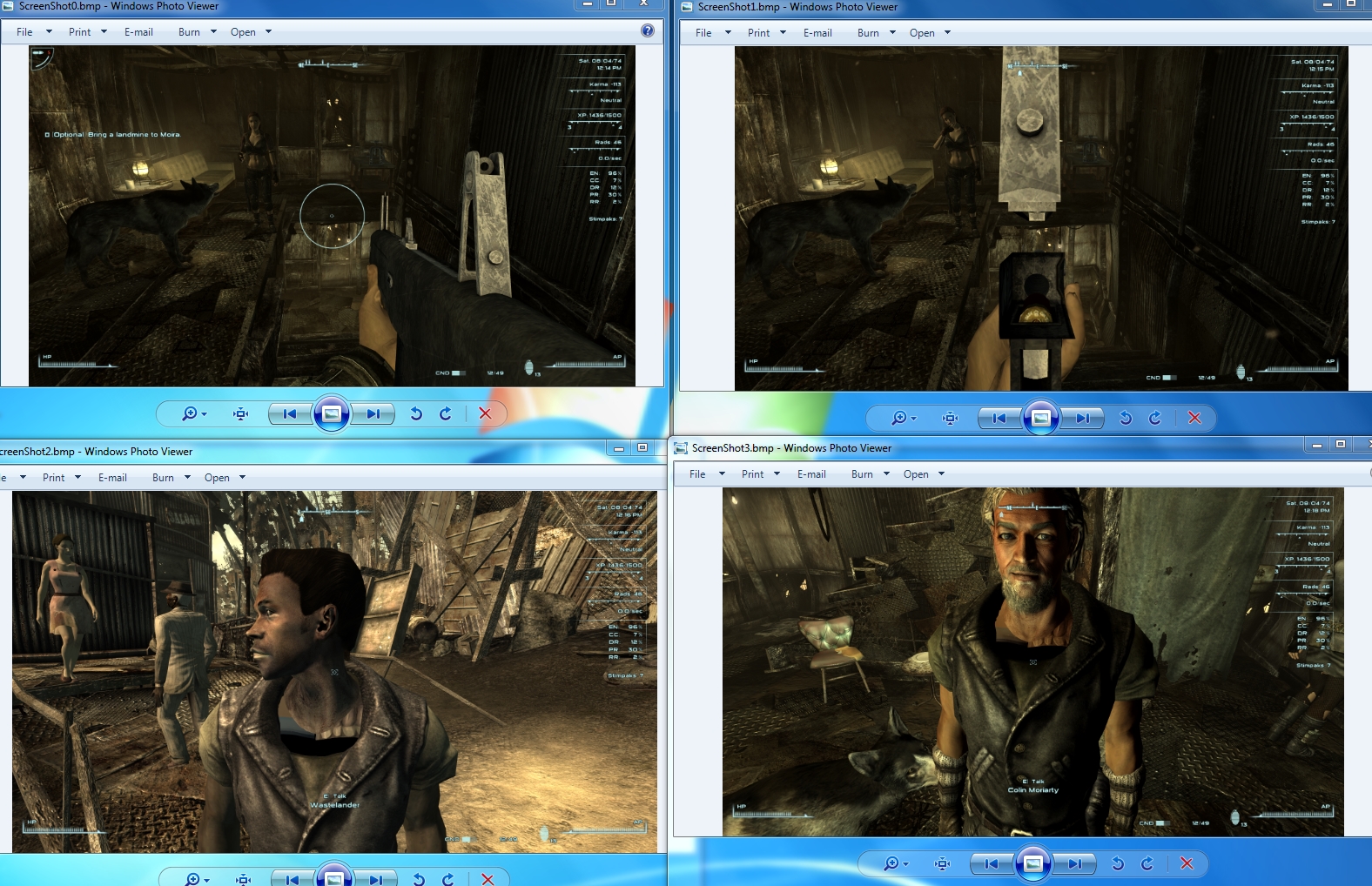The width and height of the screenshot is (1372, 886).
Task: Expand the Burn dropdown in ScreenShot2 viewer
Action: [x=187, y=478]
